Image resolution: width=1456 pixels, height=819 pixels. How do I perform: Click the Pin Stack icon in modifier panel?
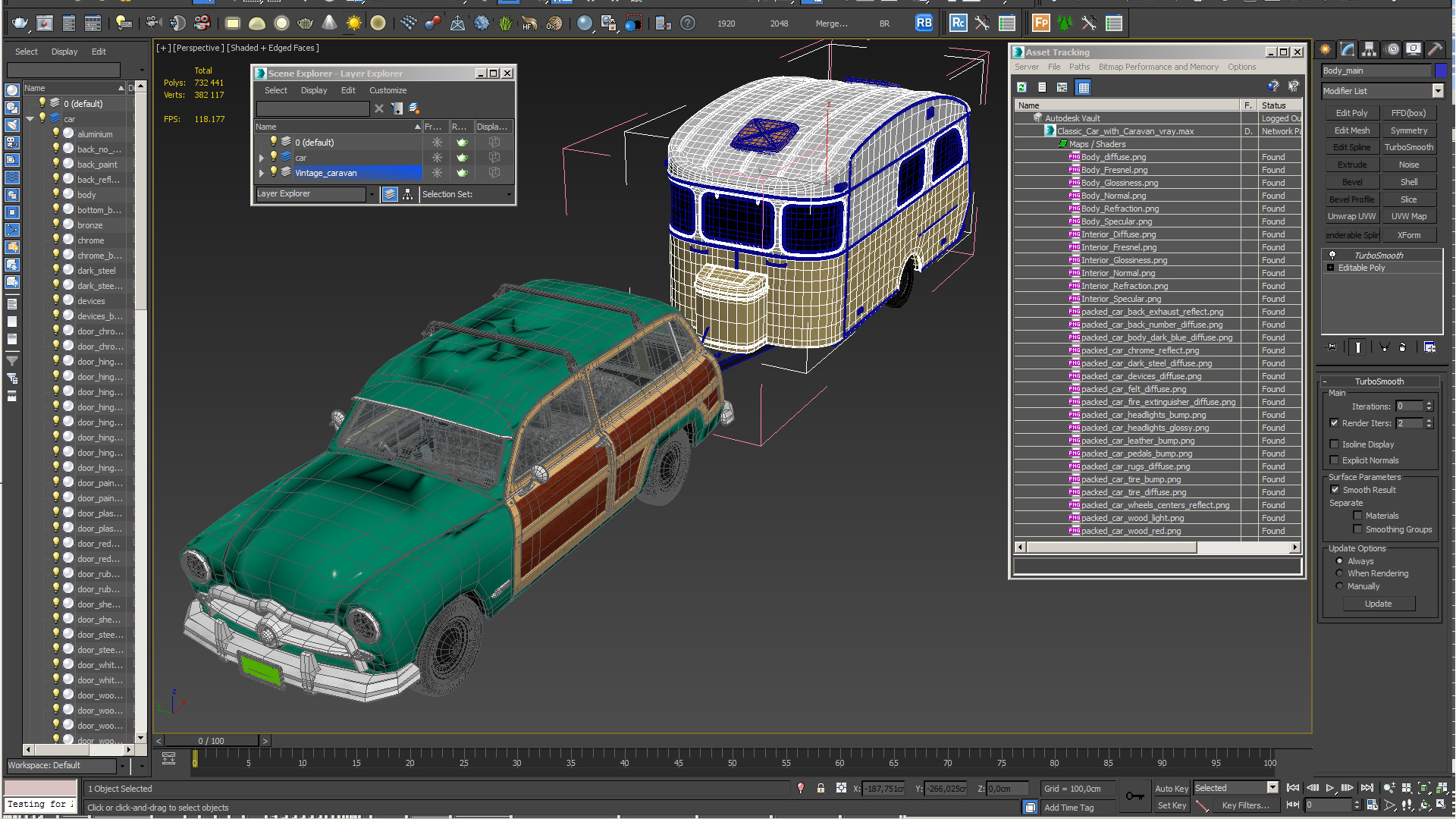click(1332, 347)
